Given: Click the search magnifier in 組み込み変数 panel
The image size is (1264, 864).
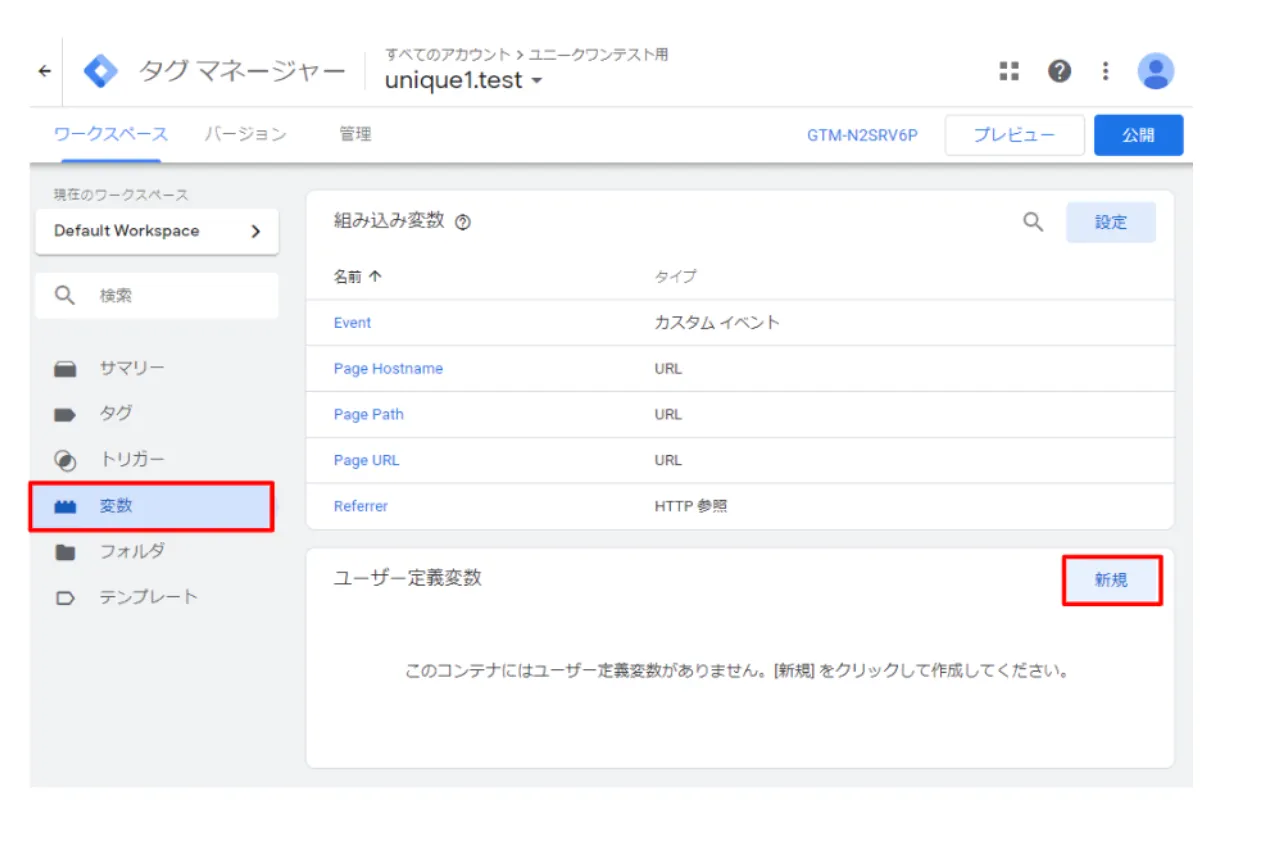Looking at the screenshot, I should (1033, 222).
